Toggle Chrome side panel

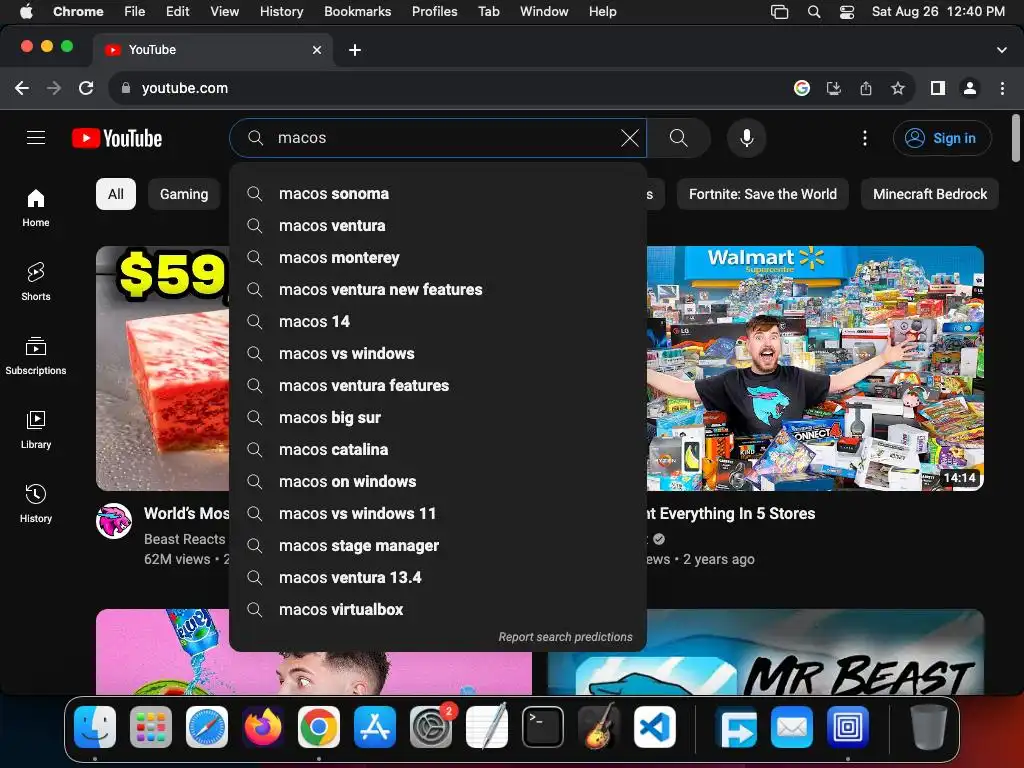(938, 88)
